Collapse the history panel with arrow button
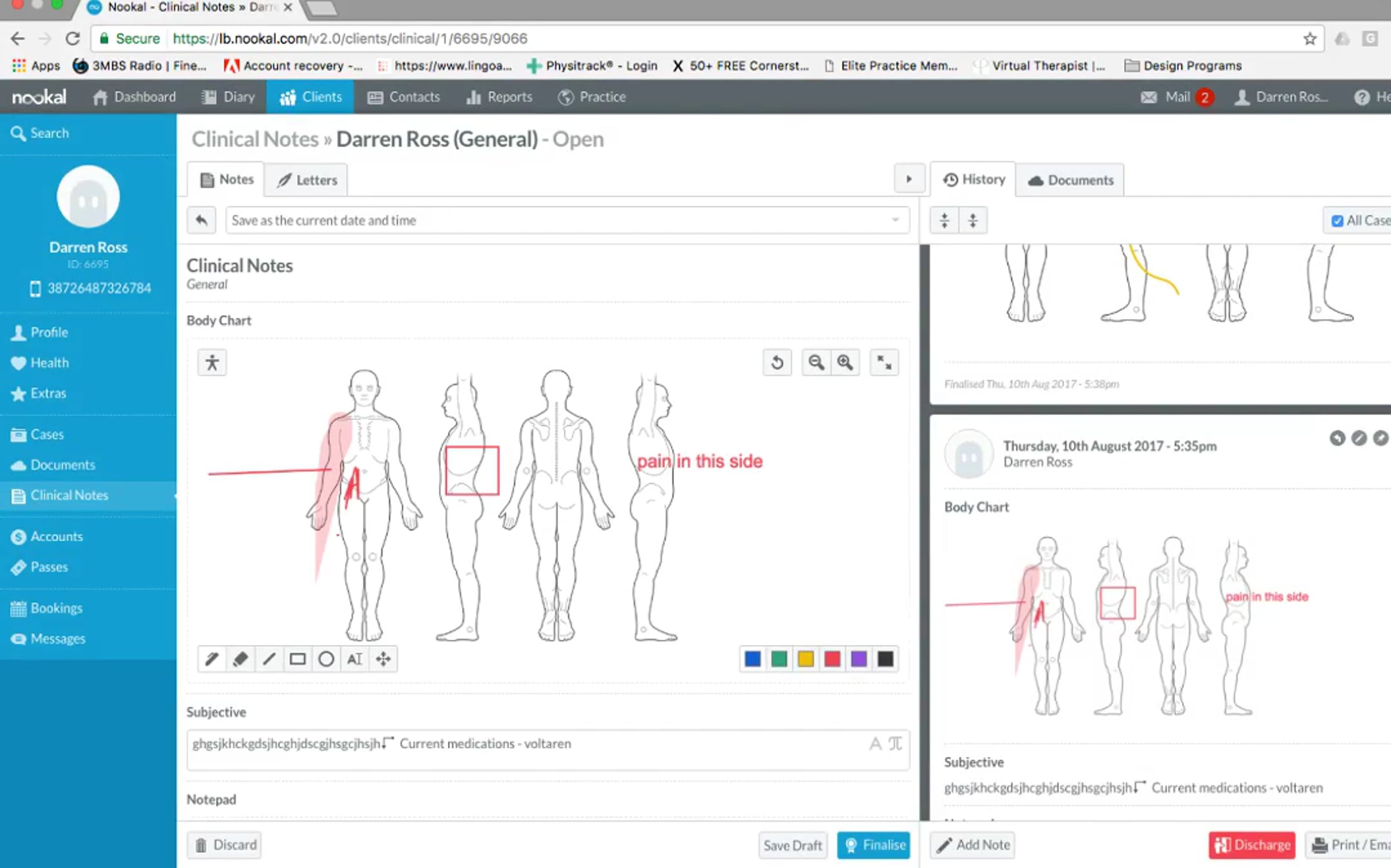The image size is (1391, 868). coord(908,180)
